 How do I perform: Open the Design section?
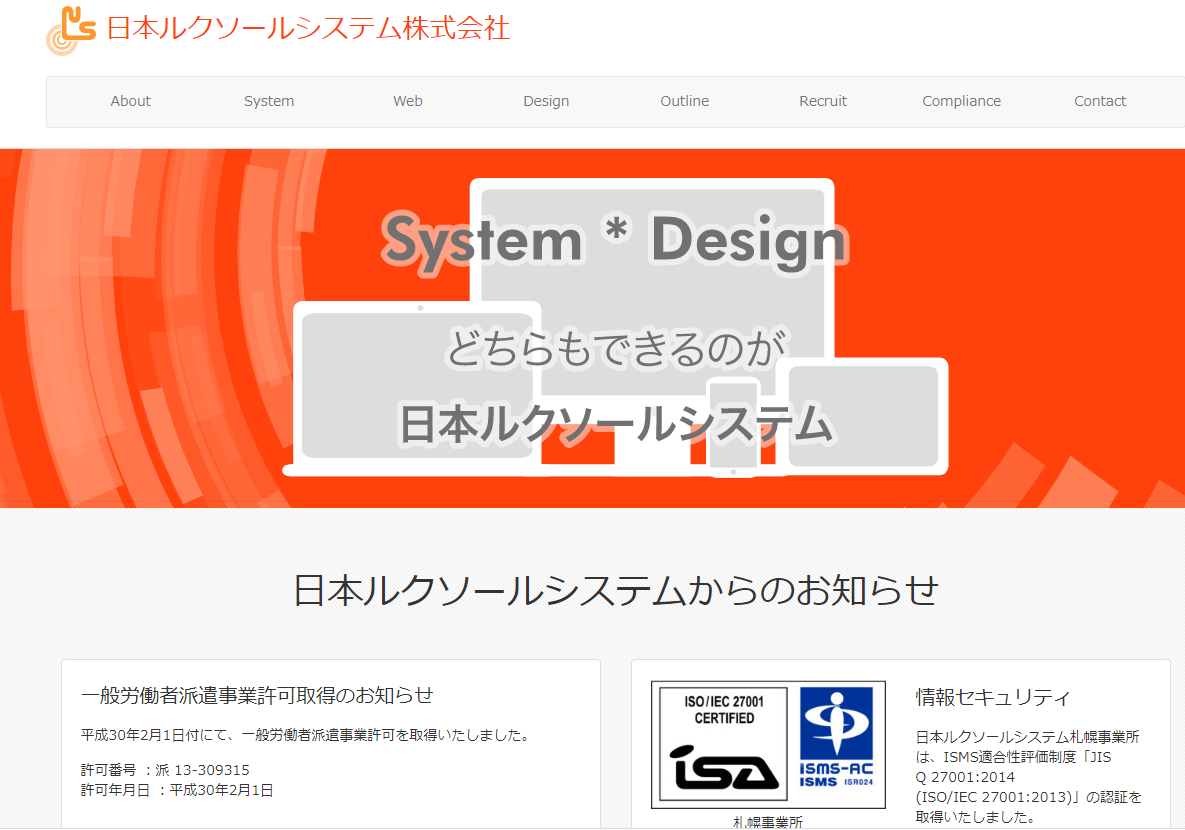point(546,101)
